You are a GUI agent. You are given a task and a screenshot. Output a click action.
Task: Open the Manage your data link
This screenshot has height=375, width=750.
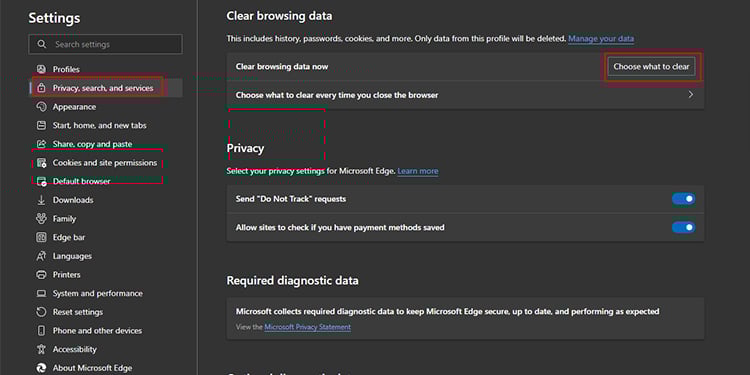coord(601,38)
